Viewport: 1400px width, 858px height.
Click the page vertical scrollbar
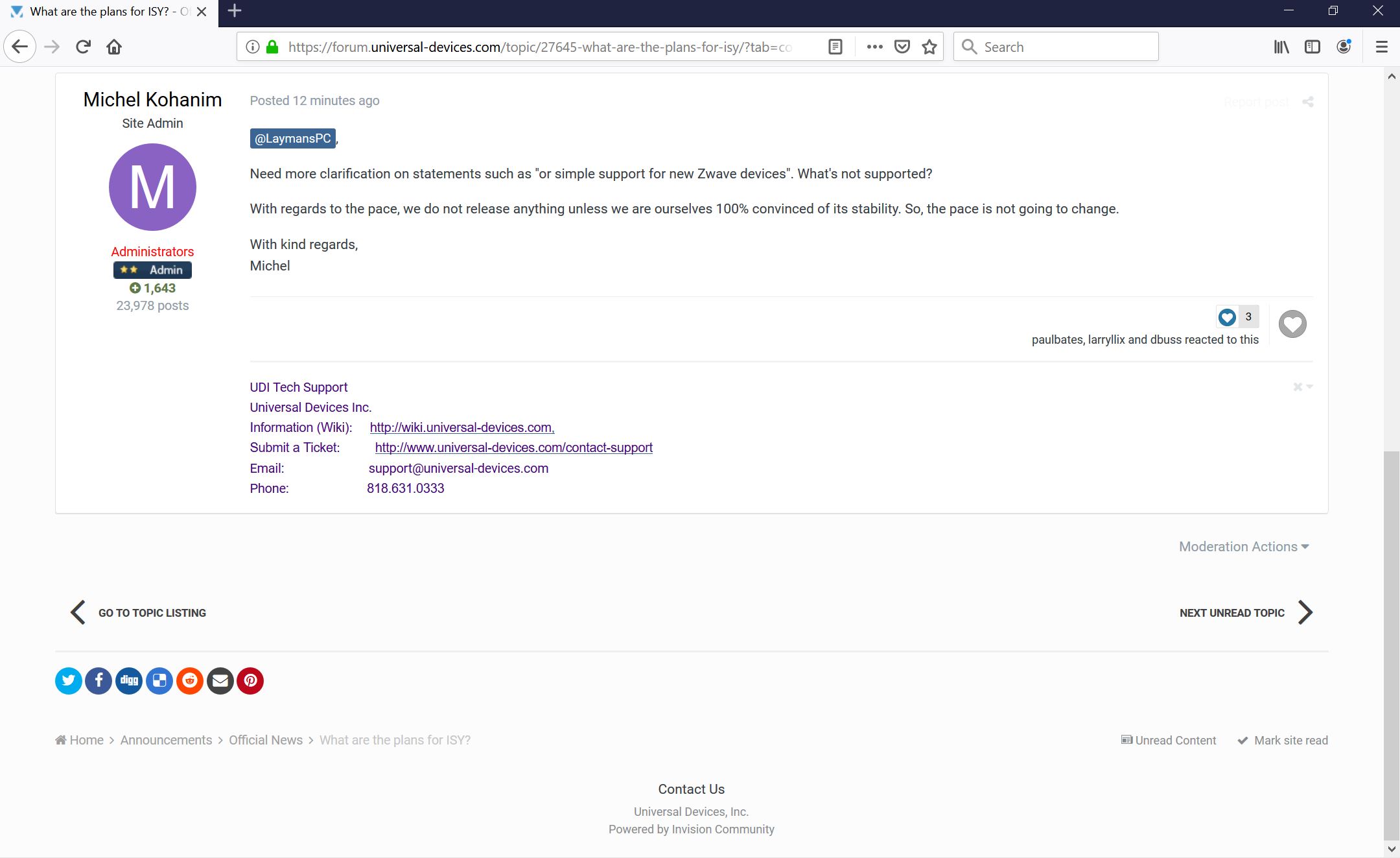coord(1391,645)
